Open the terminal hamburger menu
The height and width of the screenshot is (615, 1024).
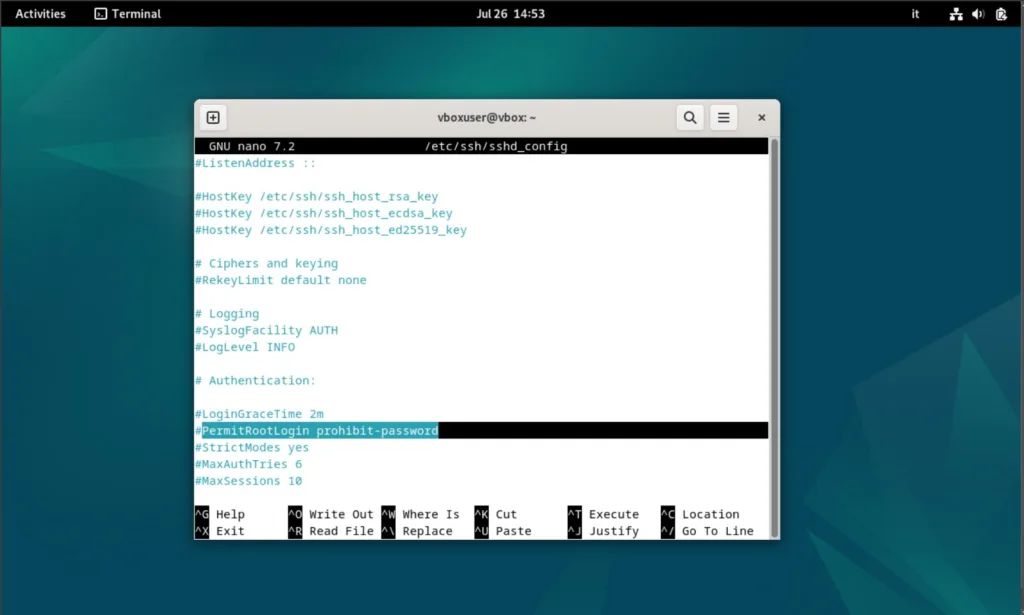tap(724, 118)
